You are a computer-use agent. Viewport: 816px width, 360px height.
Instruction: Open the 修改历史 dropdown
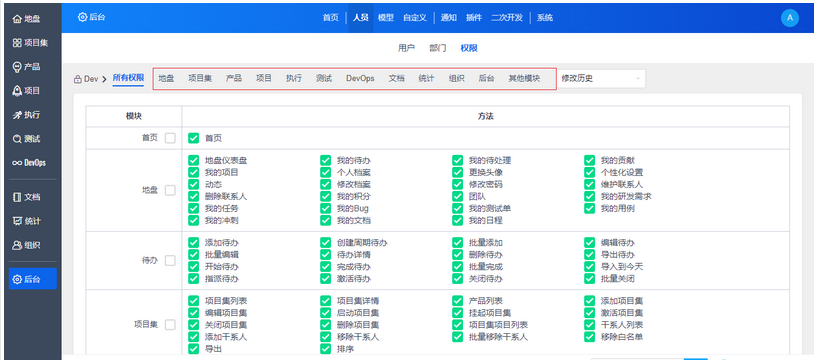point(601,79)
